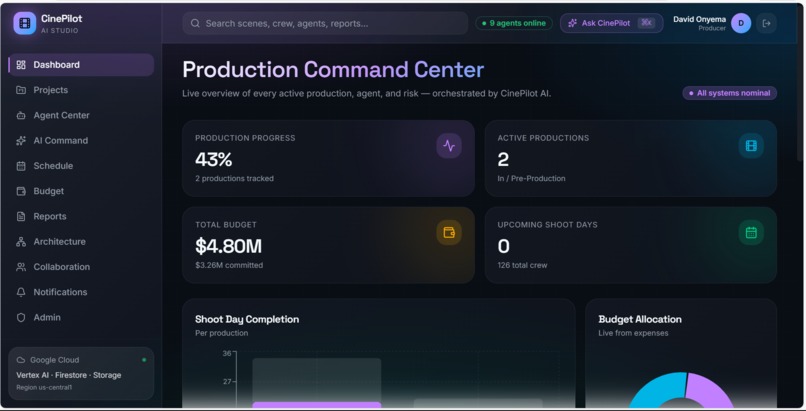Click the Notifications bell icon
The height and width of the screenshot is (411, 806).
[21, 292]
